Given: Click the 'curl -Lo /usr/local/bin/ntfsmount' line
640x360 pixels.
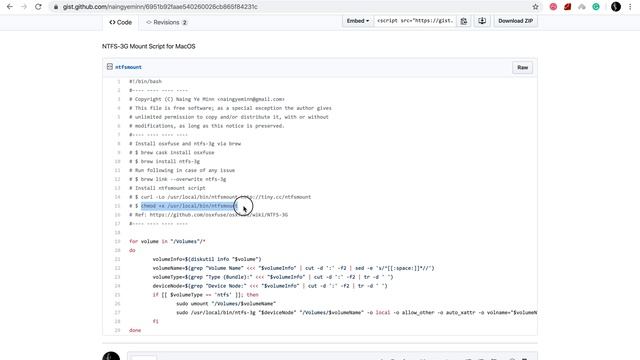Looking at the screenshot, I should click(220, 197).
